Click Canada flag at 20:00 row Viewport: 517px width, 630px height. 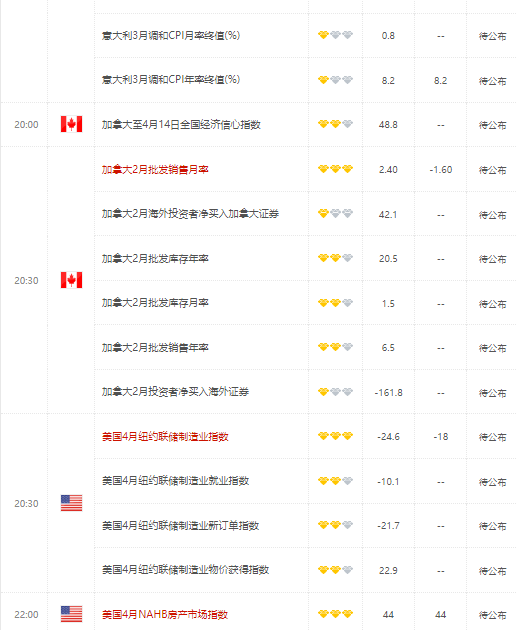(72, 124)
